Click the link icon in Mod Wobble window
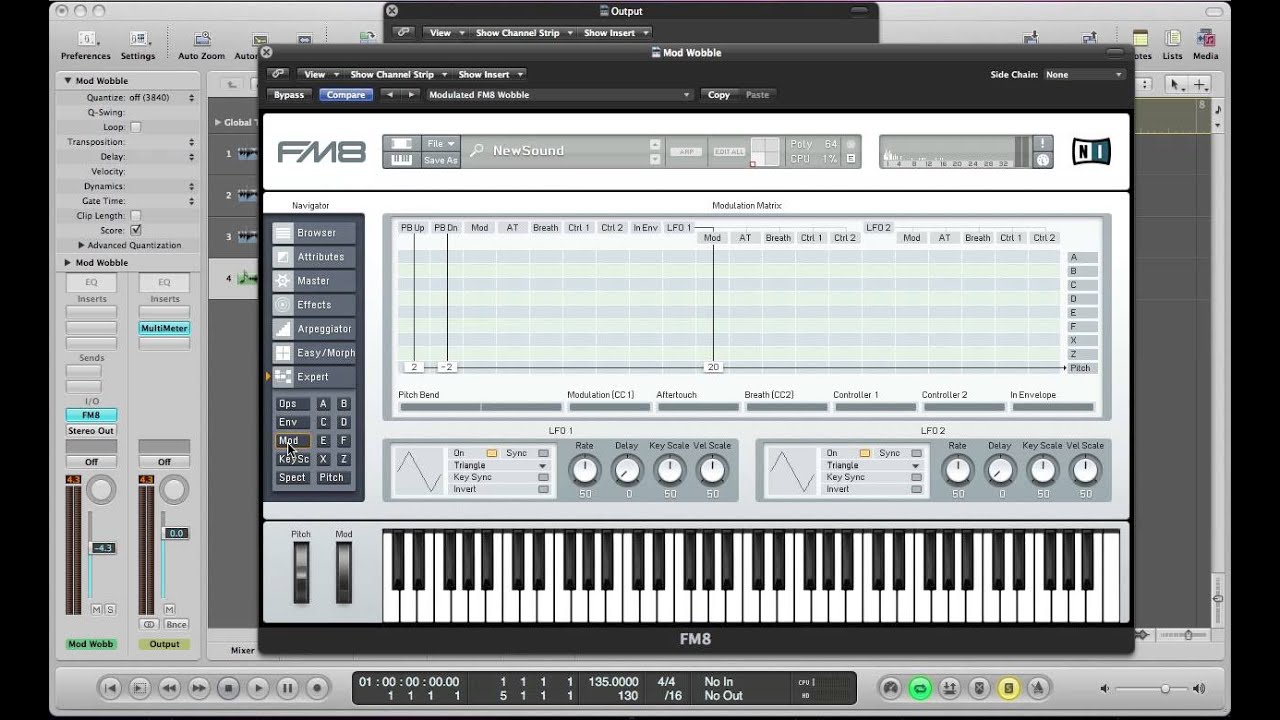1280x720 pixels. point(278,74)
